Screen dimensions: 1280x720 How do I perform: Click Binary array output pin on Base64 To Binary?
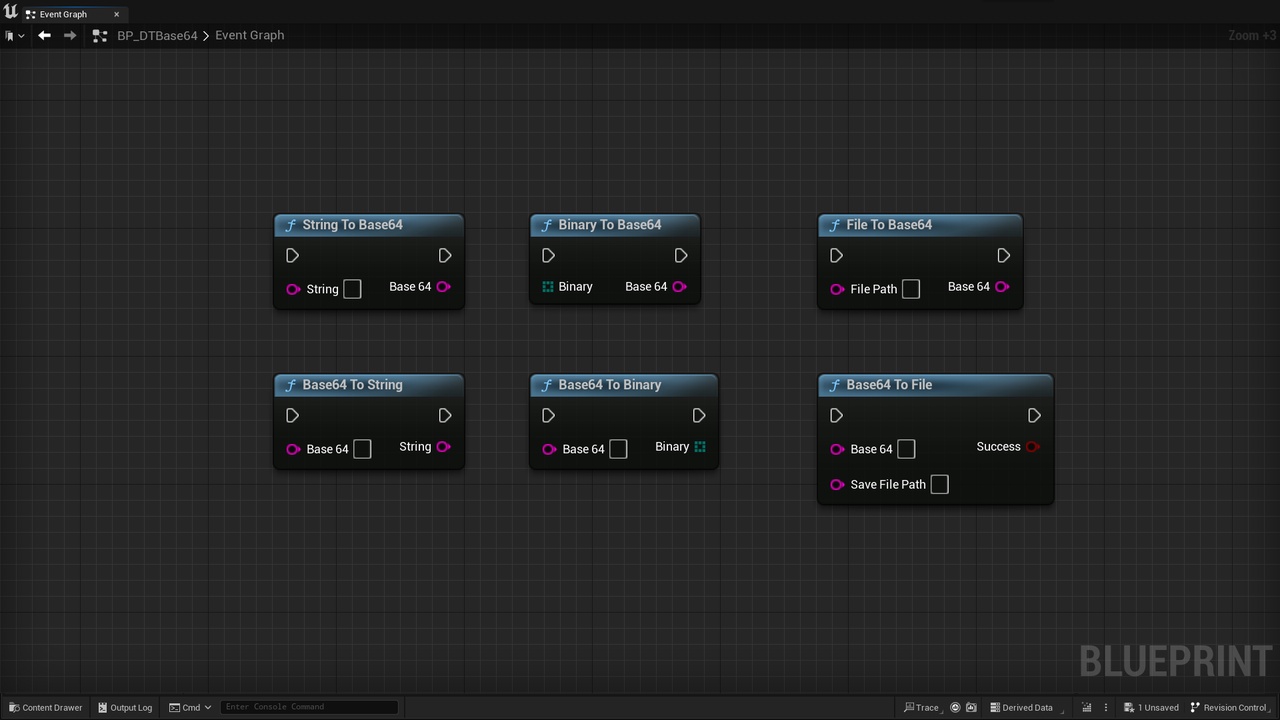coord(700,447)
